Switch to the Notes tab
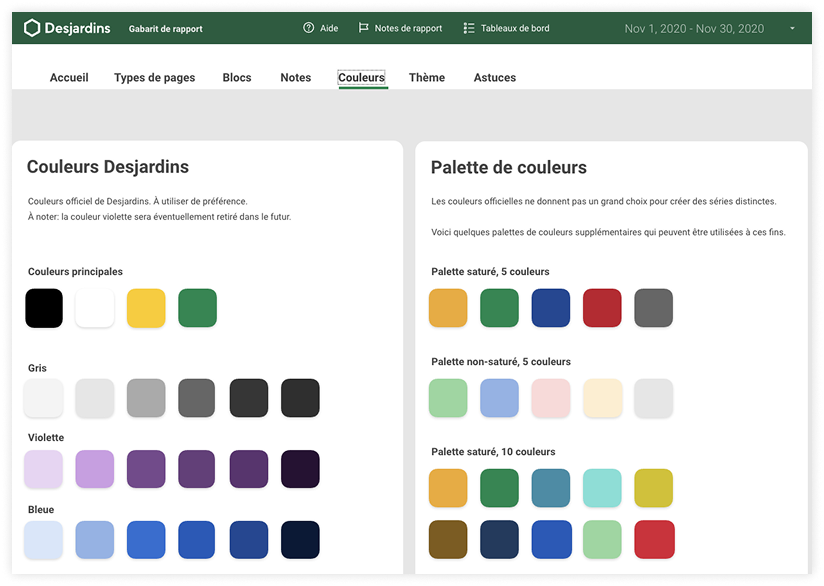The height and width of the screenshot is (586, 824). (295, 77)
